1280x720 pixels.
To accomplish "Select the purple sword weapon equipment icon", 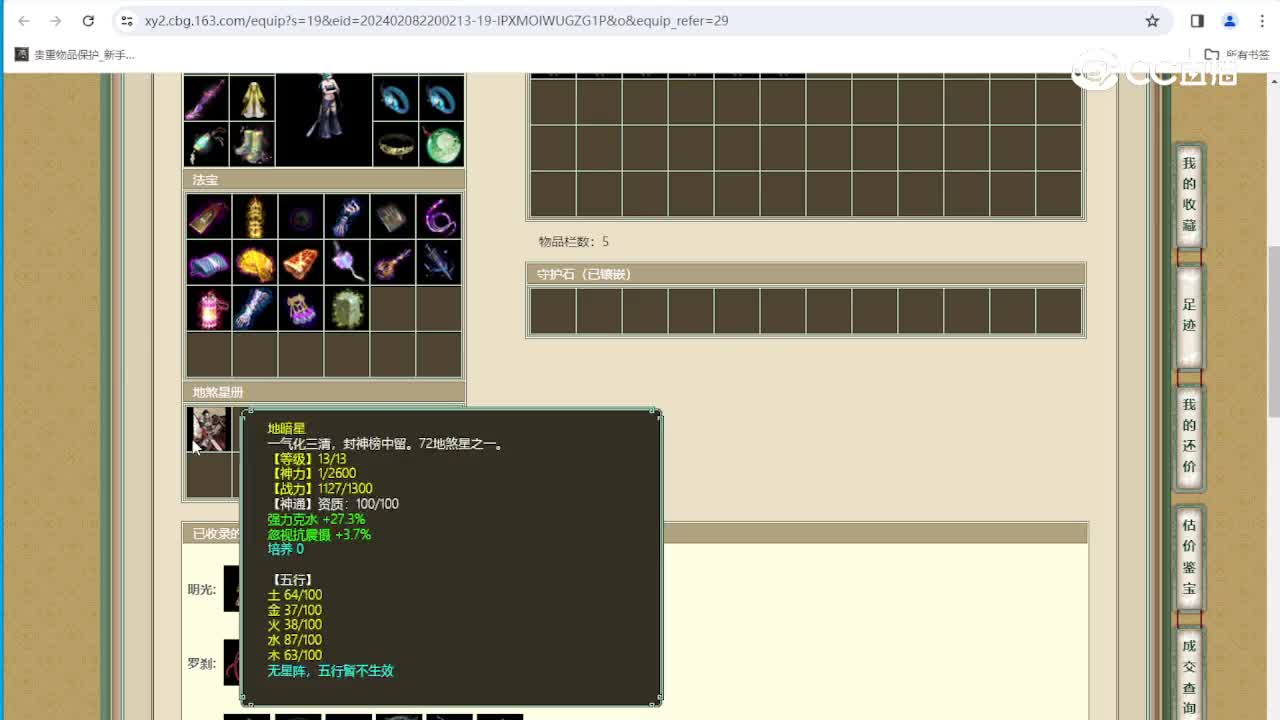I will (x=207, y=98).
